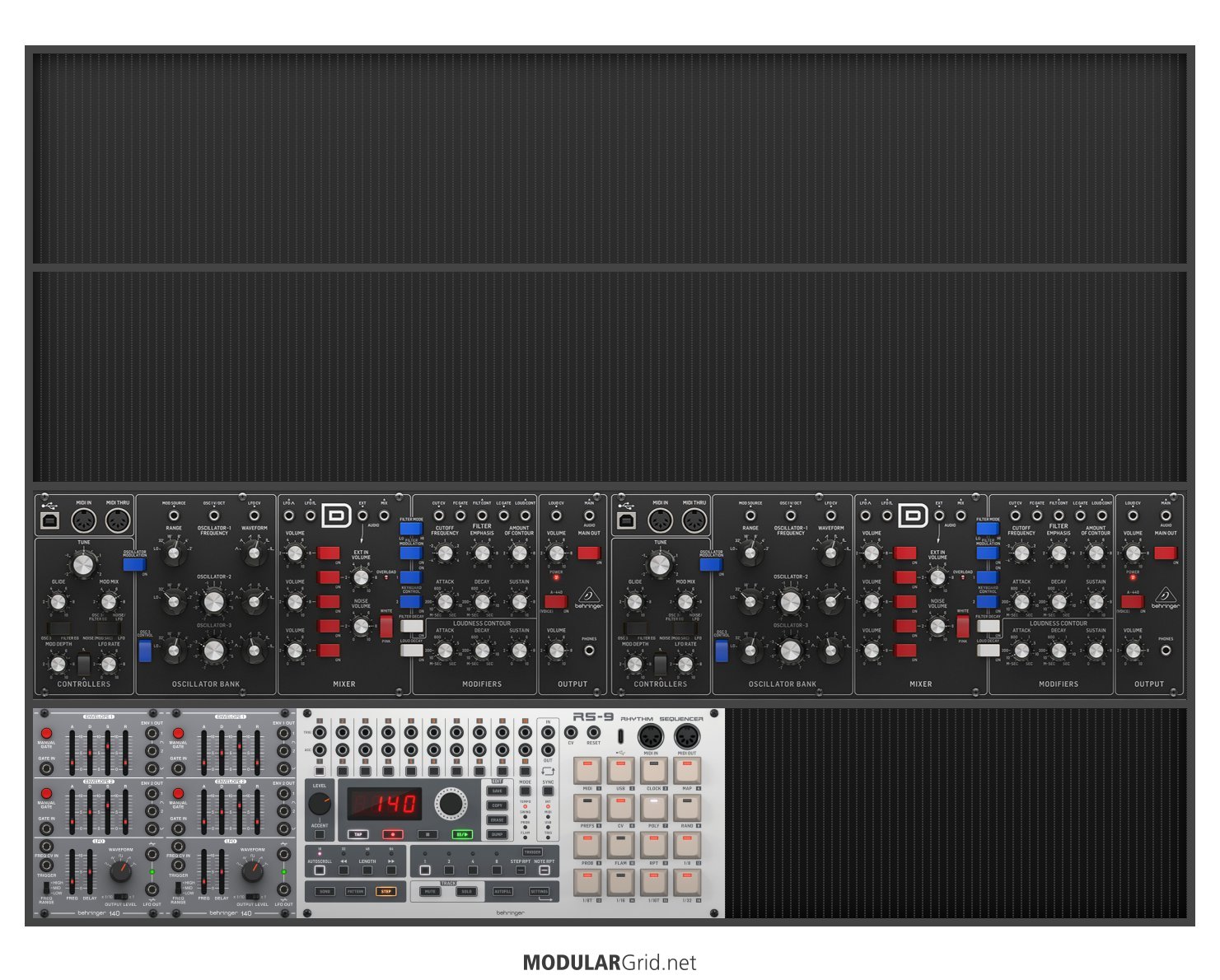Click the Envelope 1 Manual Gate button, leftmost module
The image size is (1220, 980).
coord(46,733)
